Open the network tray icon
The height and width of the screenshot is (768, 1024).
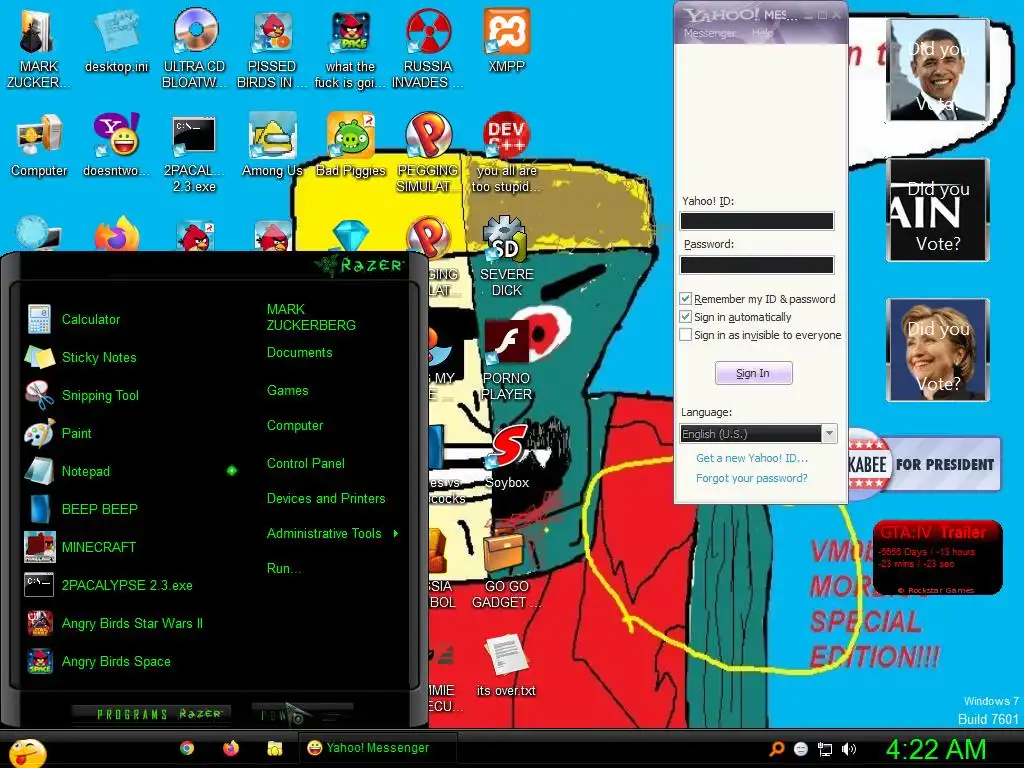825,749
